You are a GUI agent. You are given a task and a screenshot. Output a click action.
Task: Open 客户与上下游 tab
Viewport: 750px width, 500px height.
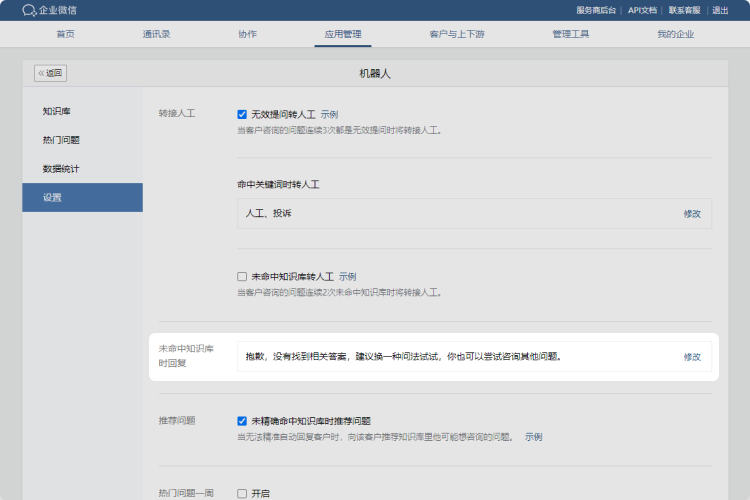click(x=457, y=34)
